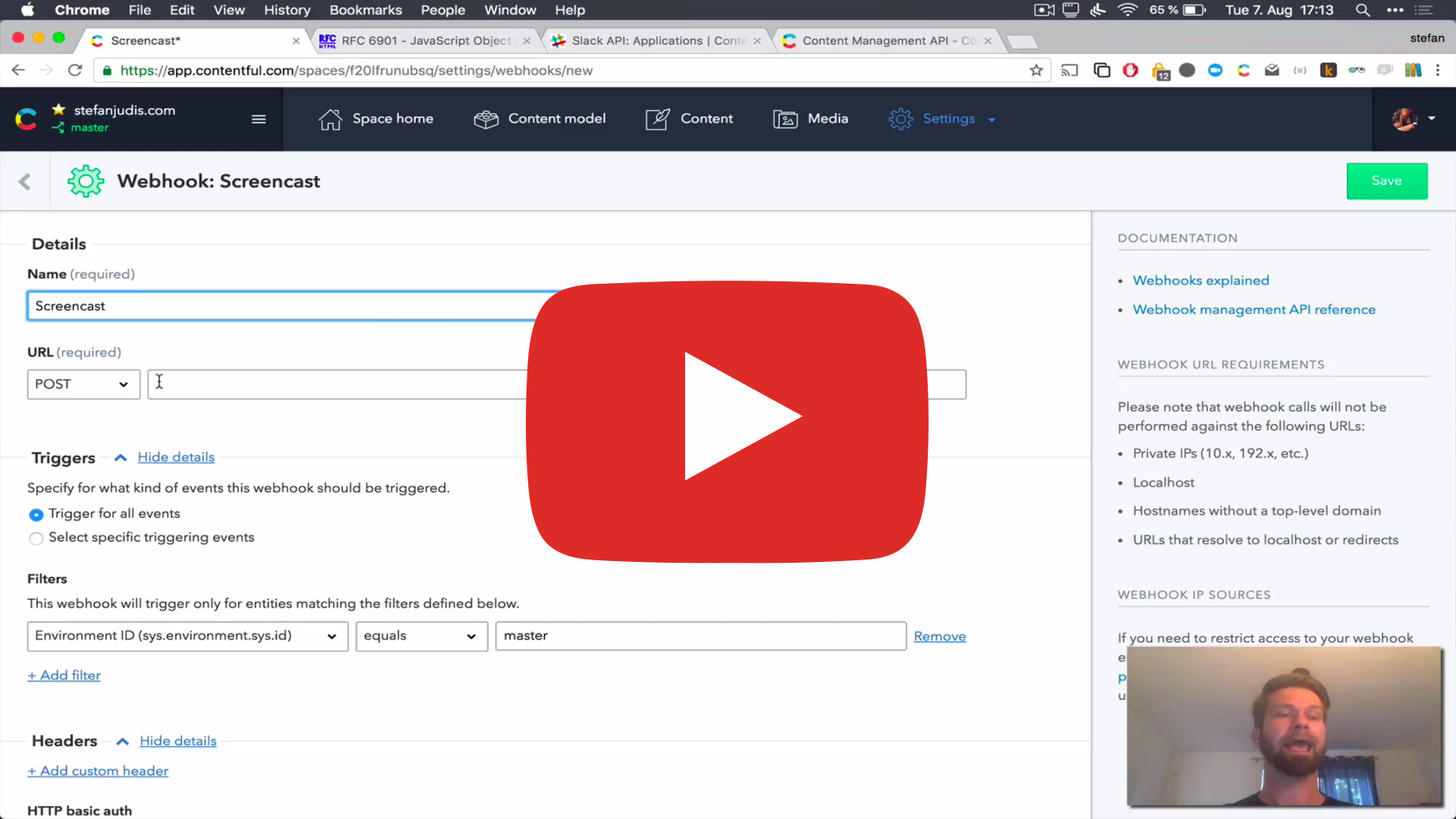The height and width of the screenshot is (819, 1456).
Task: Open the red stop-hand ad blocker extension
Action: [x=1131, y=70]
